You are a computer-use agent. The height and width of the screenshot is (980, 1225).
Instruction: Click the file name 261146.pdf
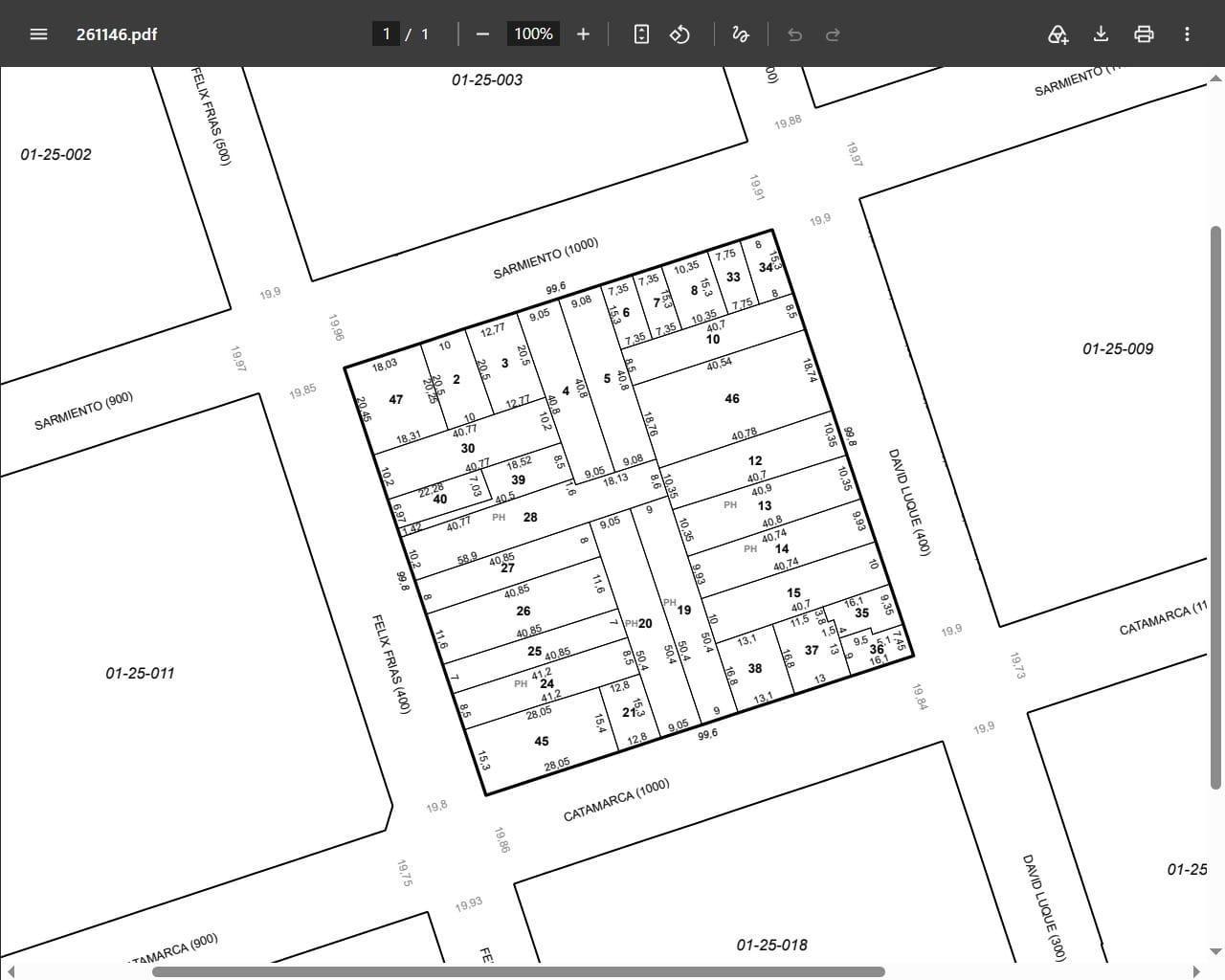pos(117,34)
